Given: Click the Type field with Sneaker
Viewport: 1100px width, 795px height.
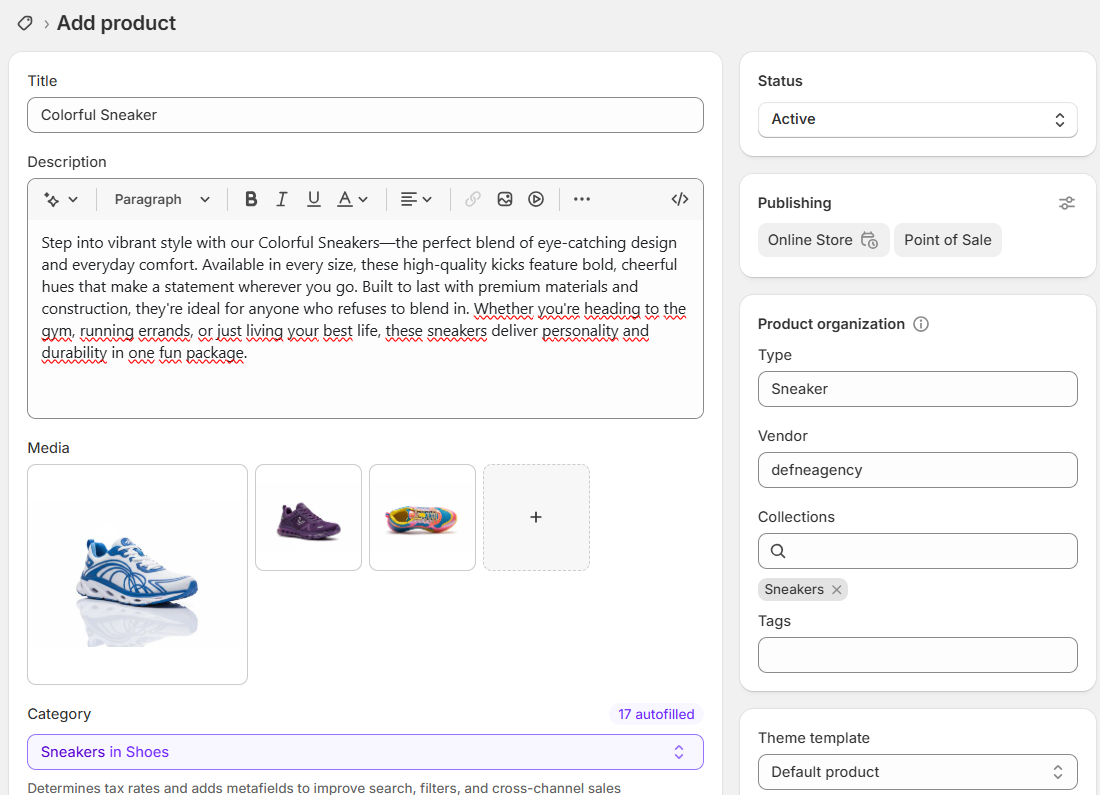Looking at the screenshot, I should pyautogui.click(x=918, y=389).
